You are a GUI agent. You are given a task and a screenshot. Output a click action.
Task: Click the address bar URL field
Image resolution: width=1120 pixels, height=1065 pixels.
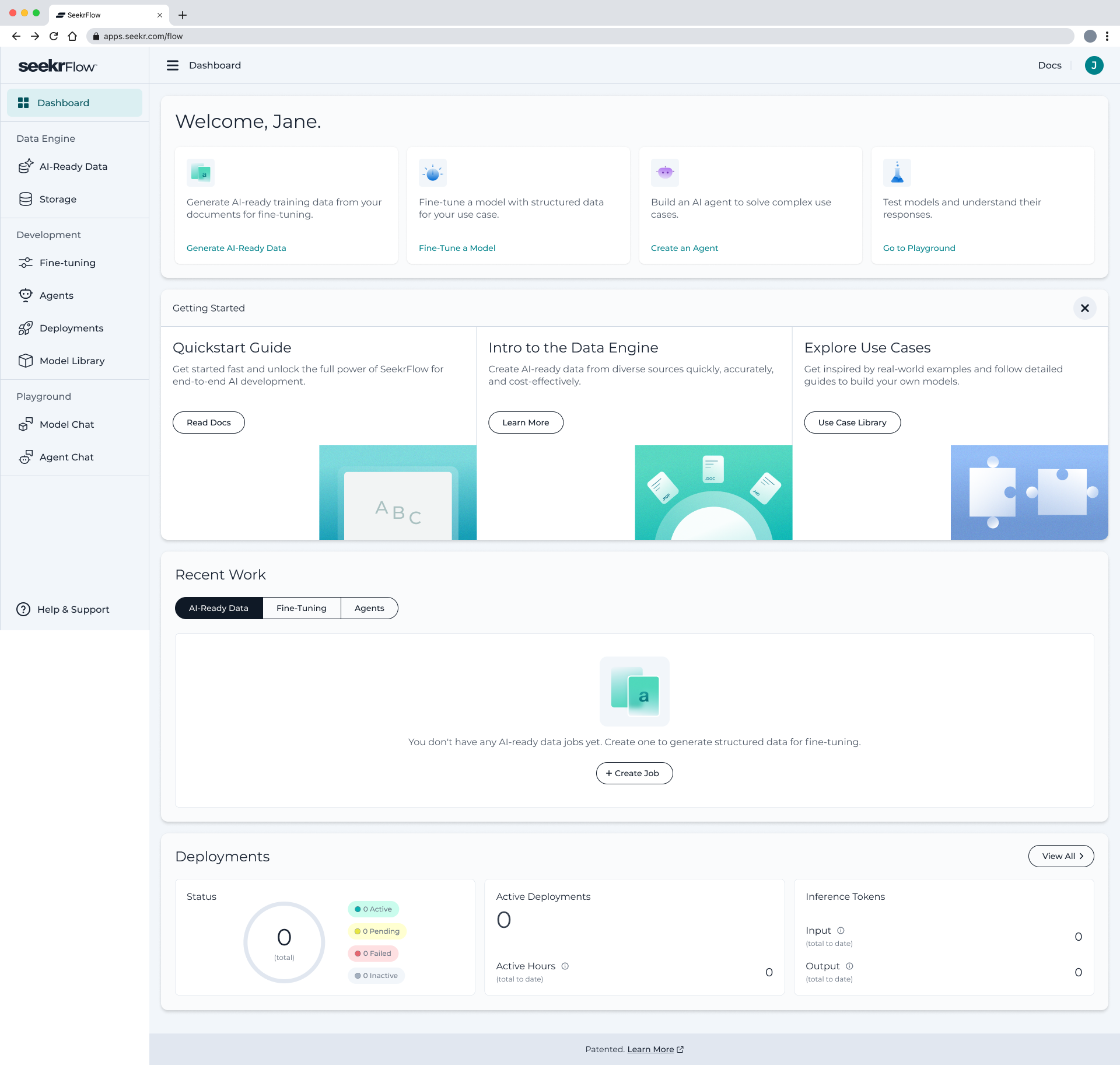tap(580, 36)
